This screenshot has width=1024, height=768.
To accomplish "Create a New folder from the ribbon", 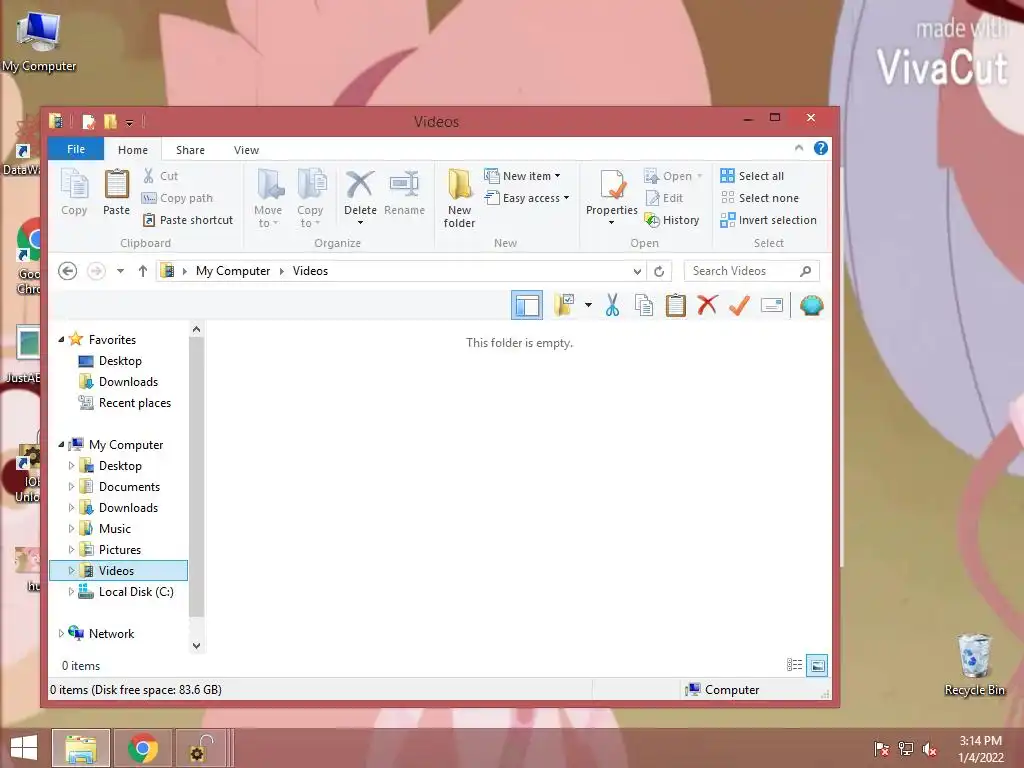I will pyautogui.click(x=459, y=198).
